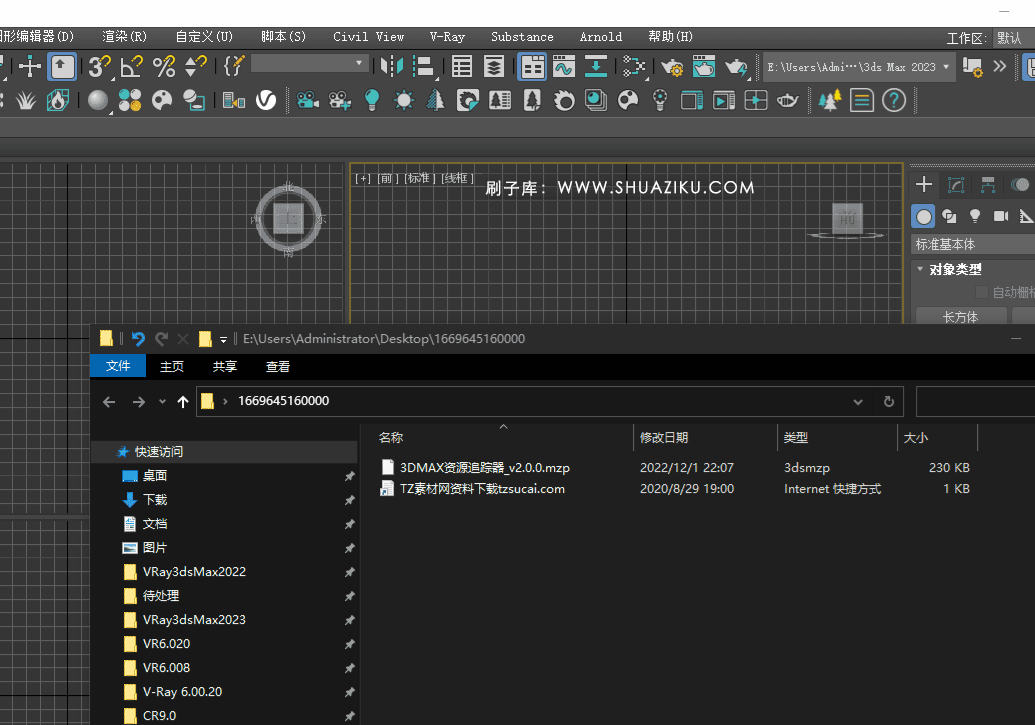Open Render Setup teapot icon

pyautogui.click(x=672, y=67)
